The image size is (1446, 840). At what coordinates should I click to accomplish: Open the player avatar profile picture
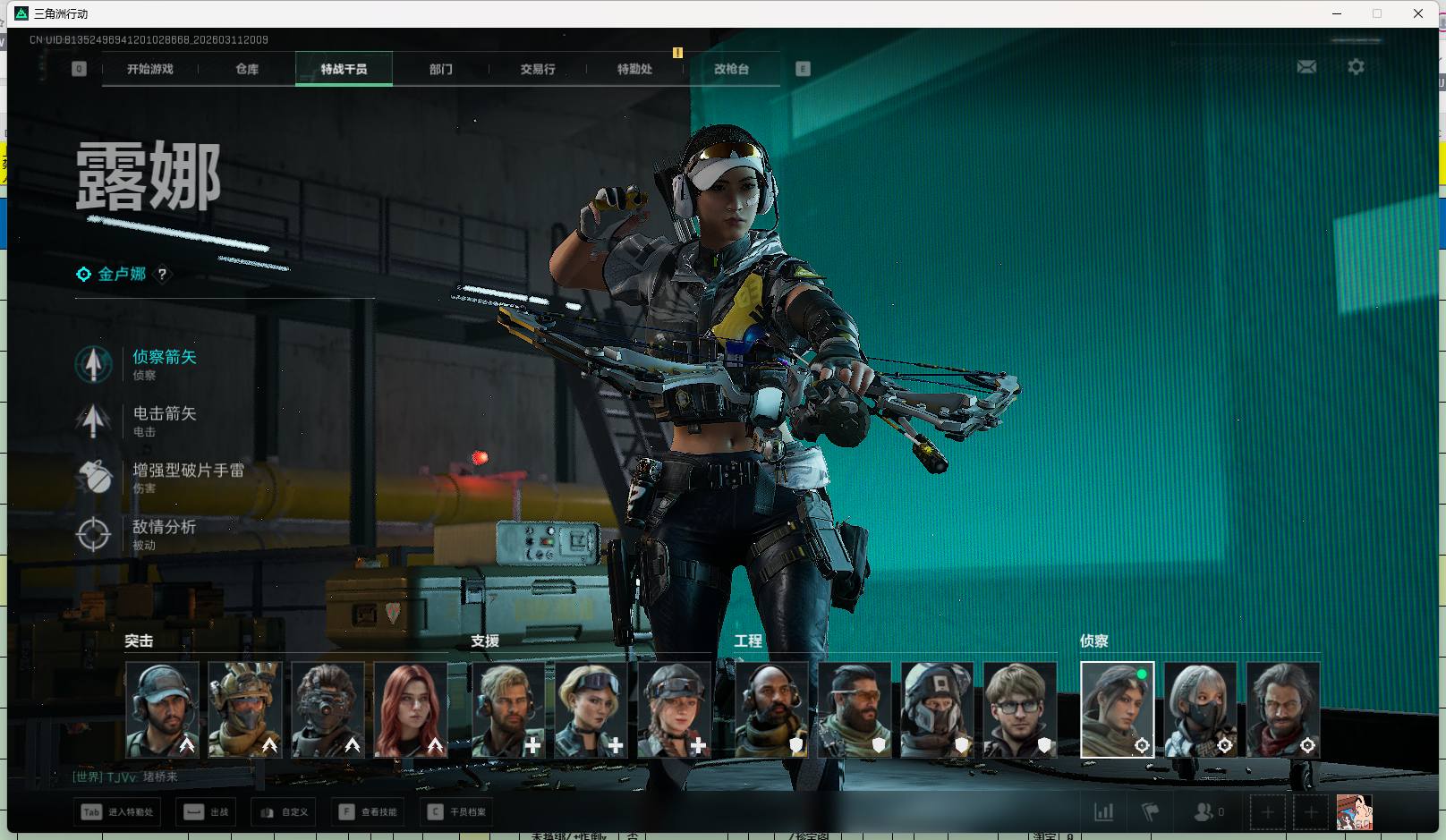(x=1354, y=812)
